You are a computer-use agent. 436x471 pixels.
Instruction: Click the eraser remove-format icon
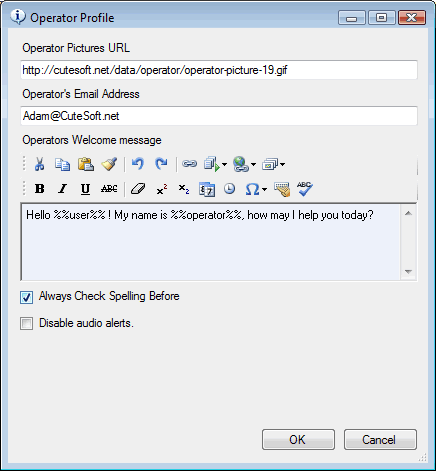pyautogui.click(x=138, y=189)
